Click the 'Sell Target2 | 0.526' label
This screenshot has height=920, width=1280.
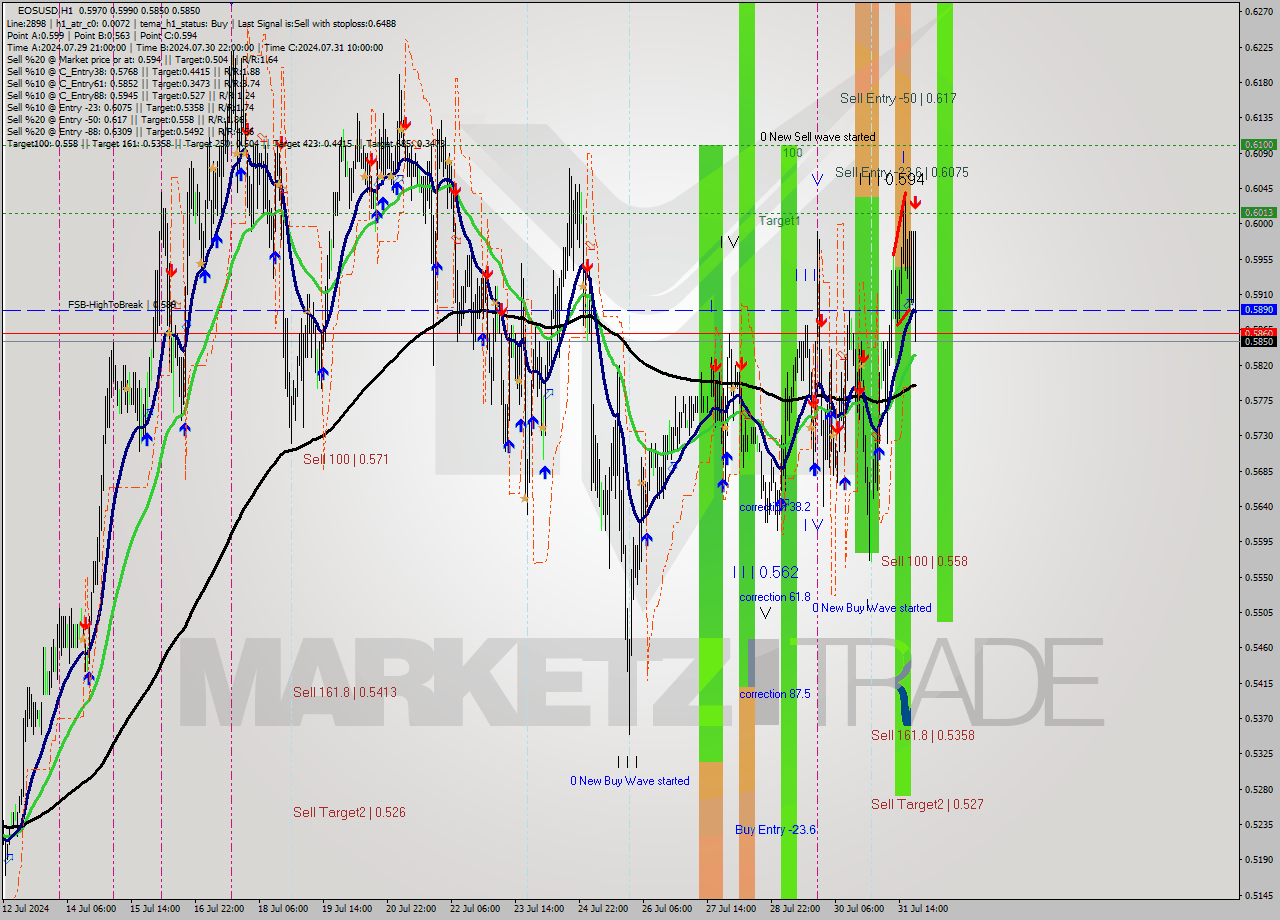(x=349, y=812)
